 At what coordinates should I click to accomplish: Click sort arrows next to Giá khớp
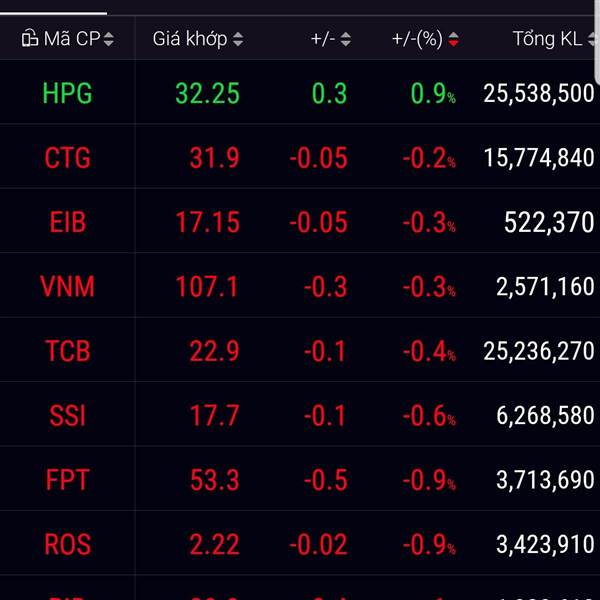click(x=237, y=40)
